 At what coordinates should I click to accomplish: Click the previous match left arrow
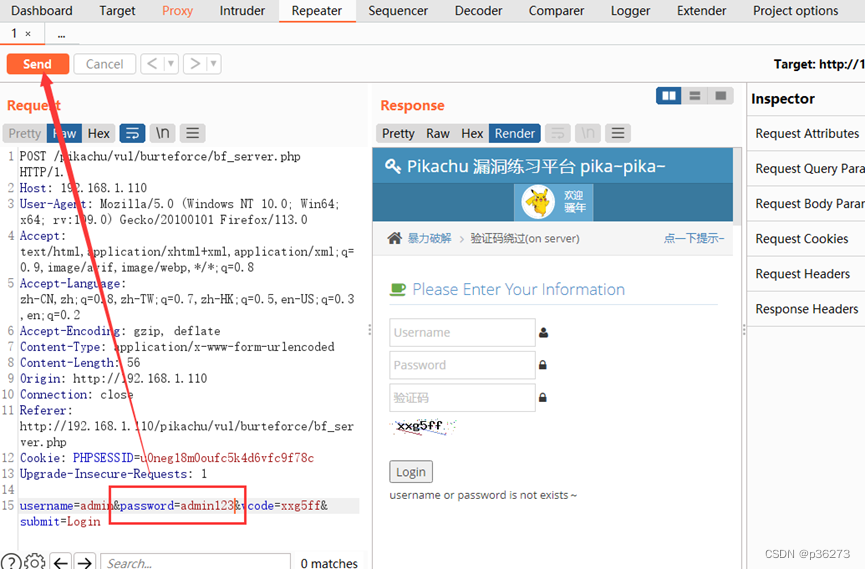(x=61, y=562)
